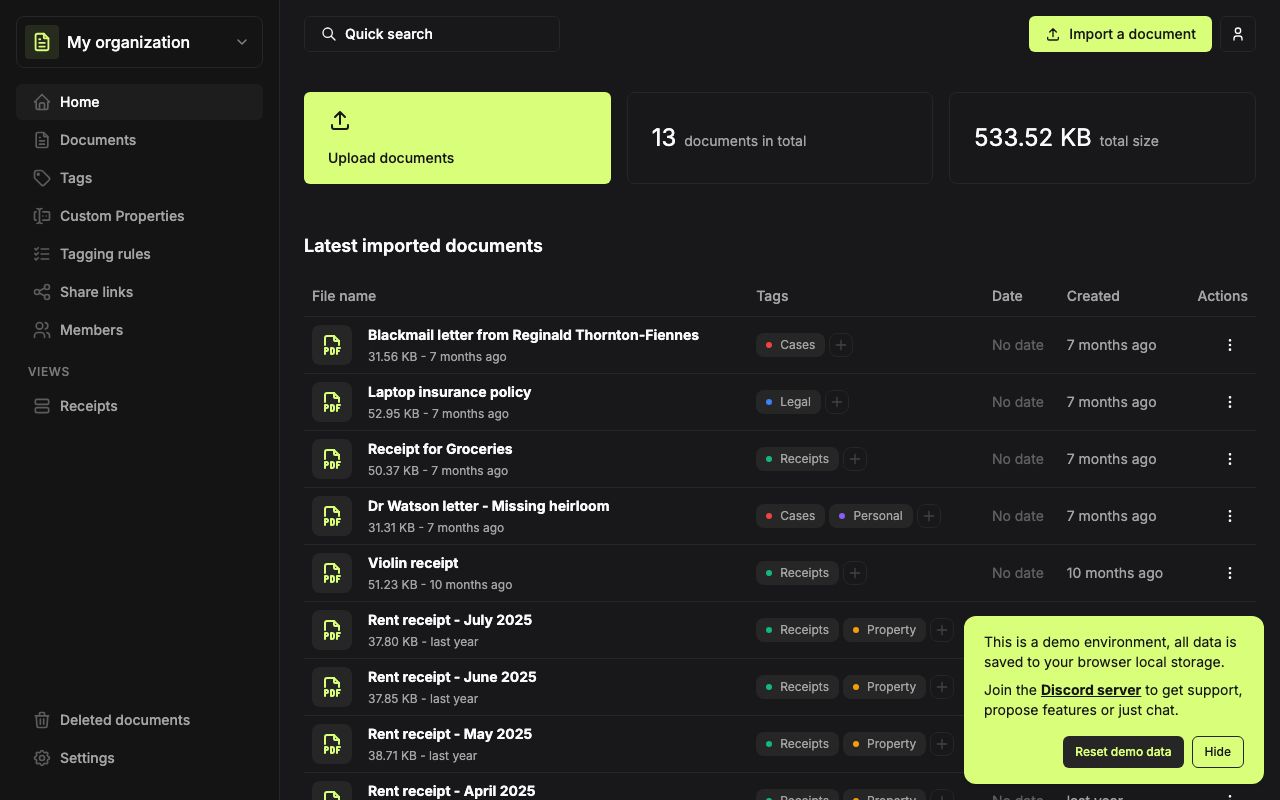1280x800 pixels.
Task: Open Tagging rules in sidebar
Action: (x=139, y=254)
